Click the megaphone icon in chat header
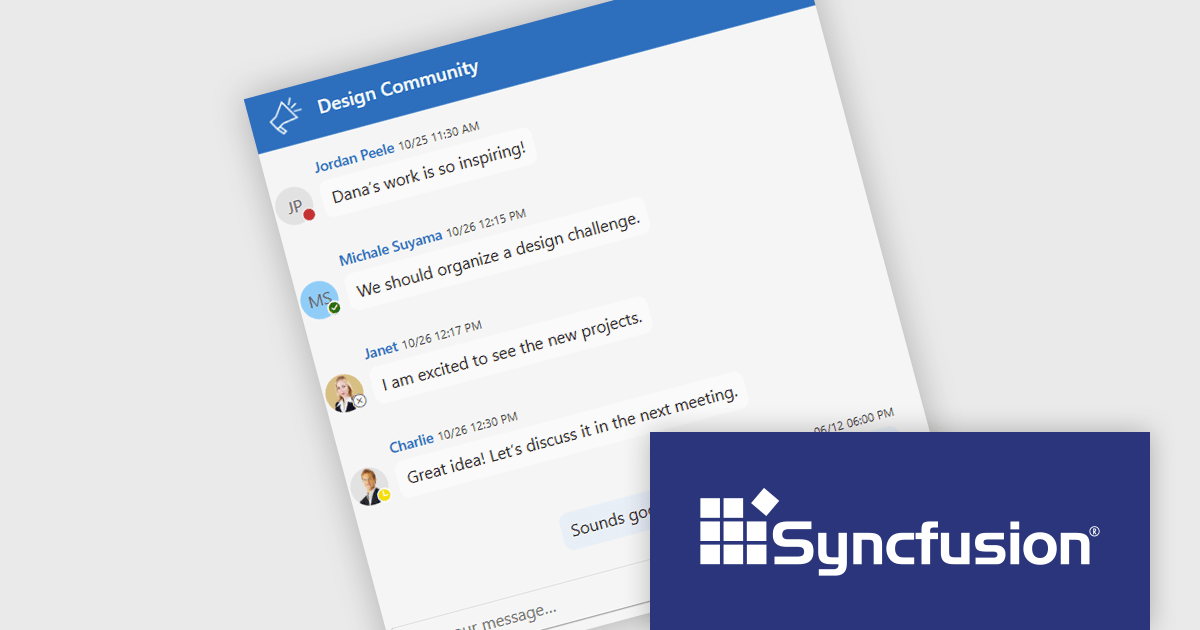 coord(285,115)
